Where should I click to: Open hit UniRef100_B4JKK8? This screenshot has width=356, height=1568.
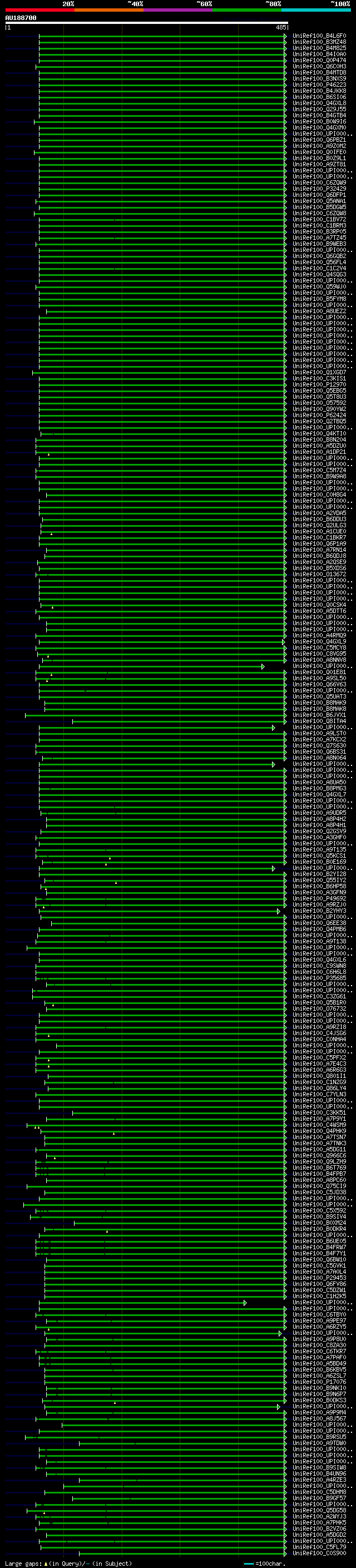click(319, 91)
